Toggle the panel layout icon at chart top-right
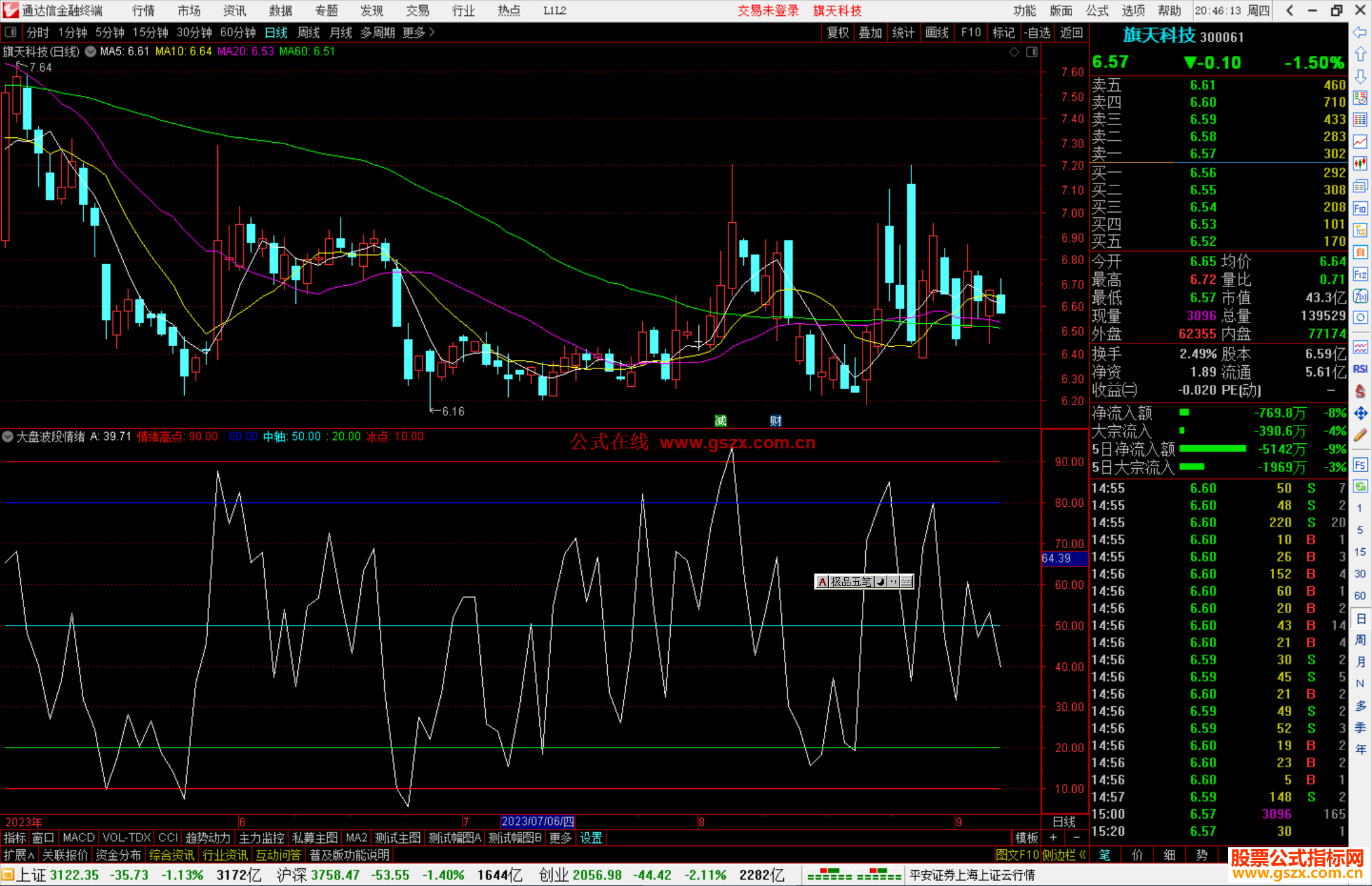 1032,52
